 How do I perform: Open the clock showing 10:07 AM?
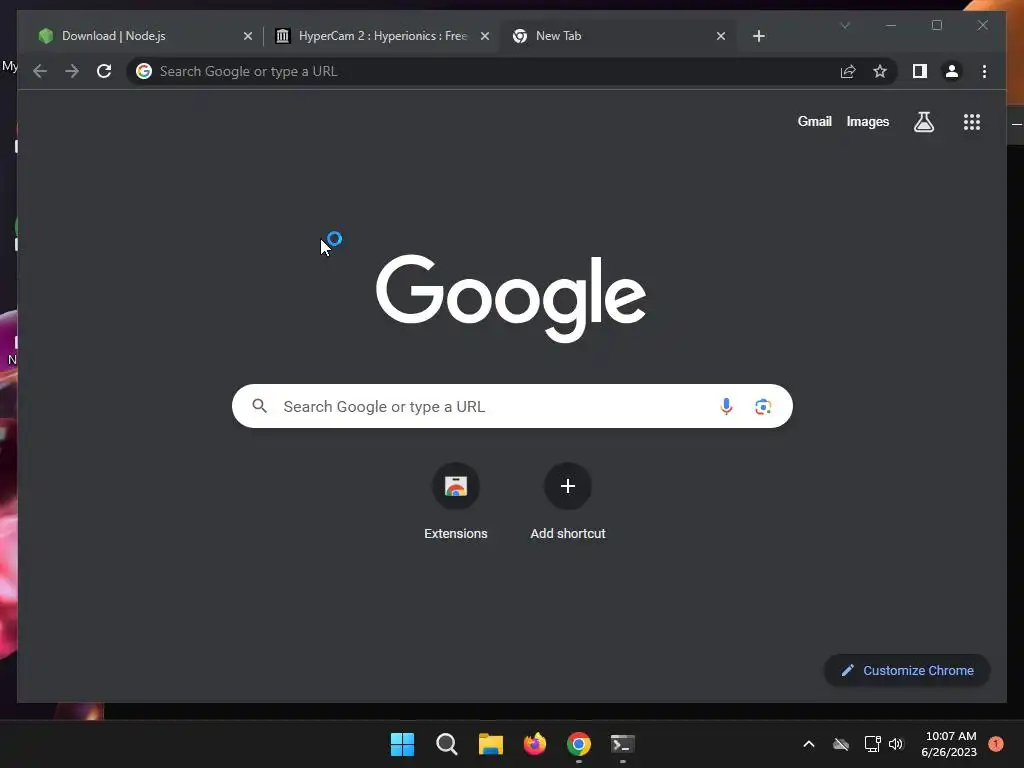(949, 744)
